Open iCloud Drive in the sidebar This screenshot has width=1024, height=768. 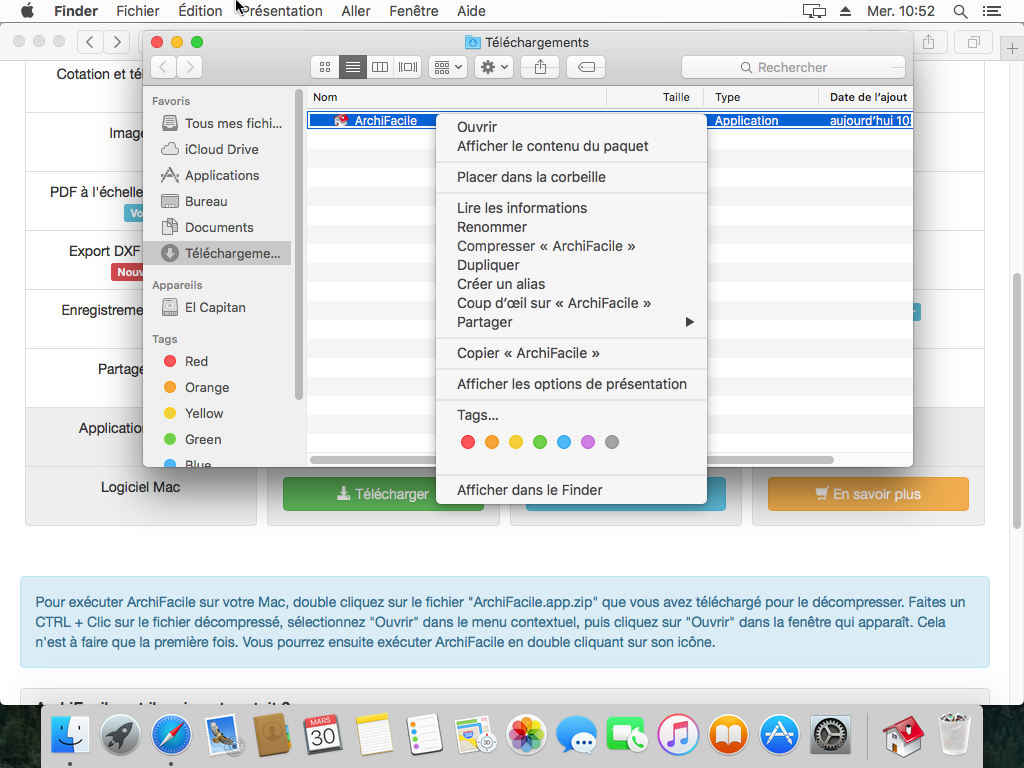click(x=221, y=149)
